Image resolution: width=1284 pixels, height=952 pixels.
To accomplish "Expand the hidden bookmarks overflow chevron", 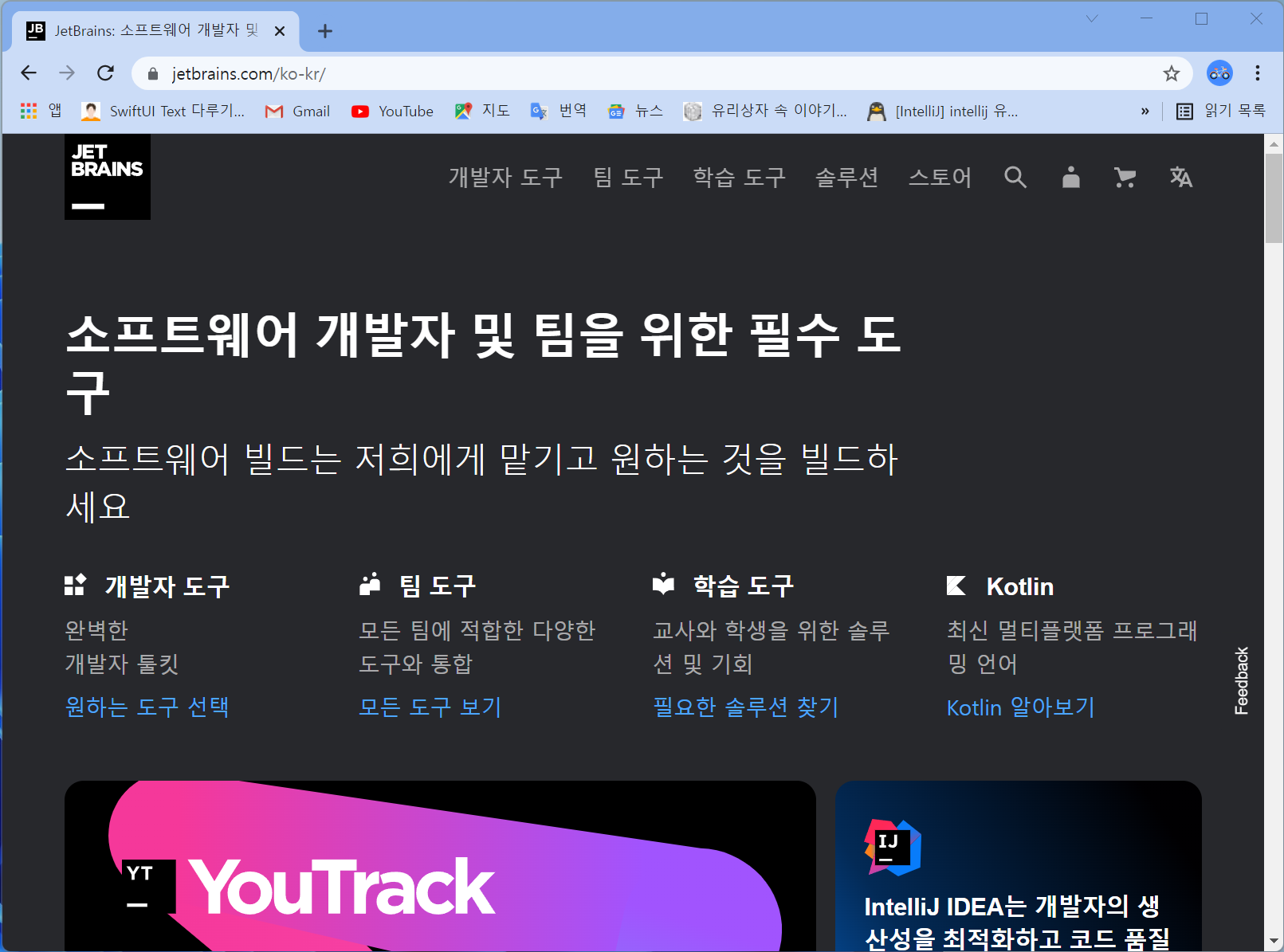I will (1145, 112).
